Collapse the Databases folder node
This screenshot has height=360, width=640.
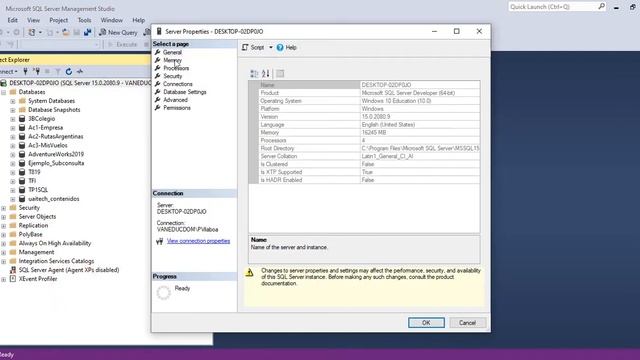4,92
